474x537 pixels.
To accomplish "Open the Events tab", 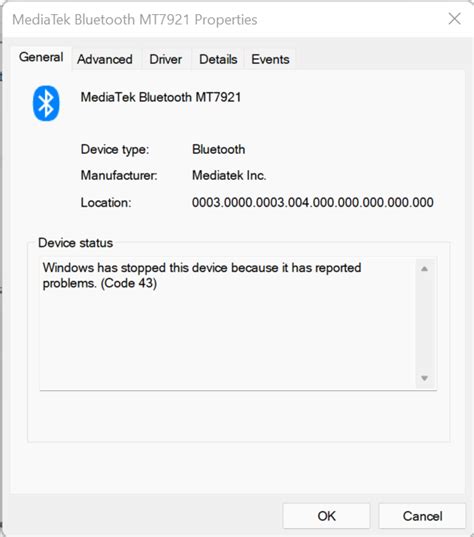I will 270,60.
